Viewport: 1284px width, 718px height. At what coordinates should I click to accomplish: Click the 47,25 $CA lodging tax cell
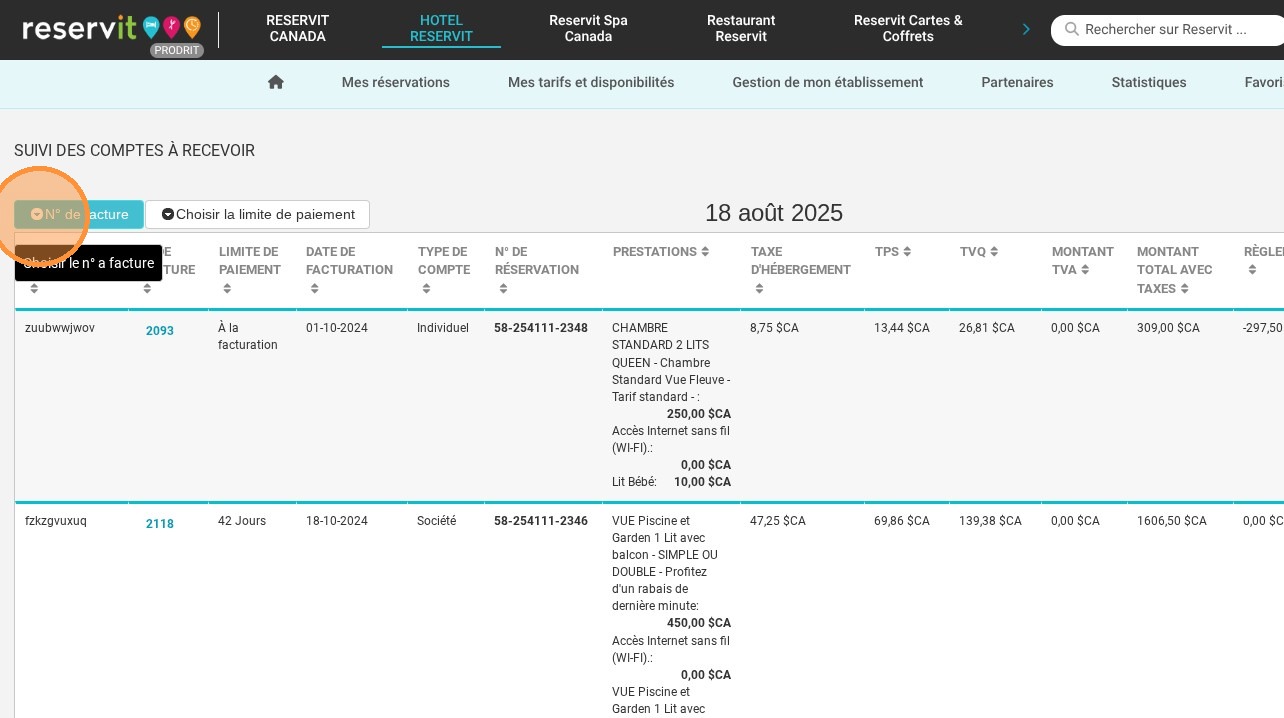778,521
